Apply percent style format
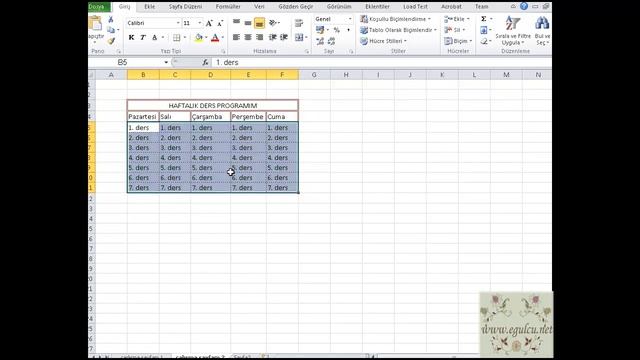The height and width of the screenshot is (360, 640). coord(336,30)
